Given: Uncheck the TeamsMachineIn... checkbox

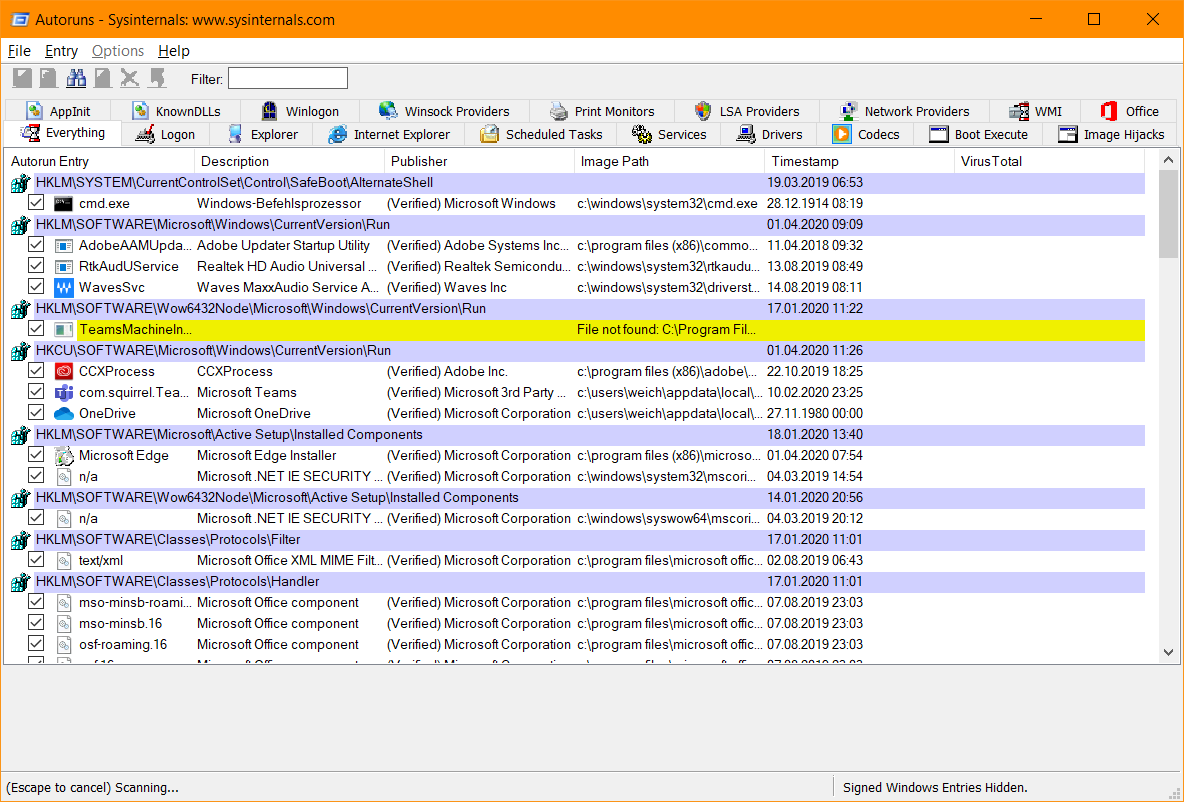Looking at the screenshot, I should (x=35, y=329).
